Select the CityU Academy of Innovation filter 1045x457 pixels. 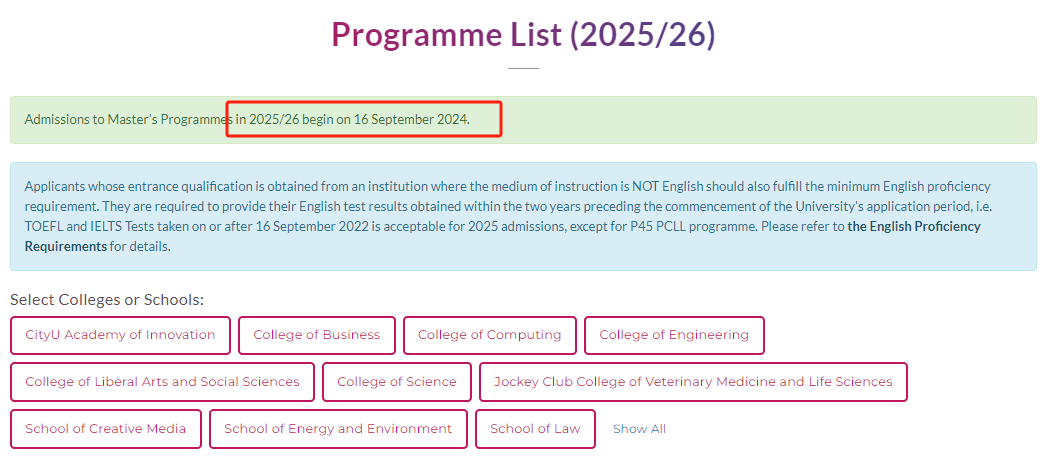120,335
